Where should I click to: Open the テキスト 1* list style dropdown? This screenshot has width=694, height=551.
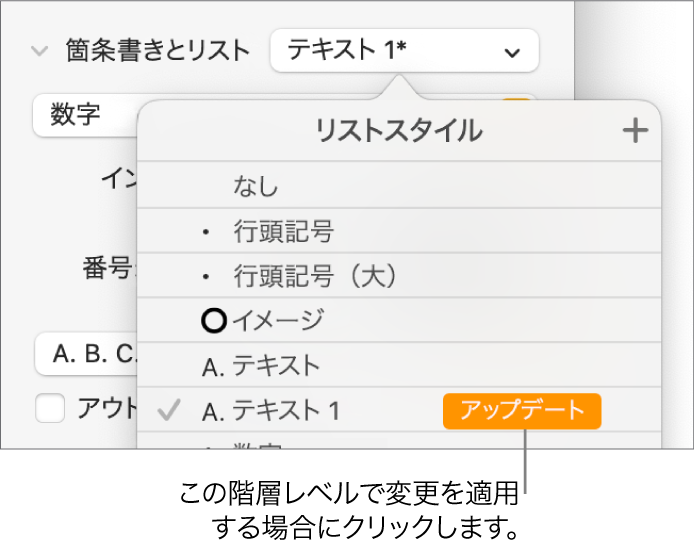click(403, 51)
